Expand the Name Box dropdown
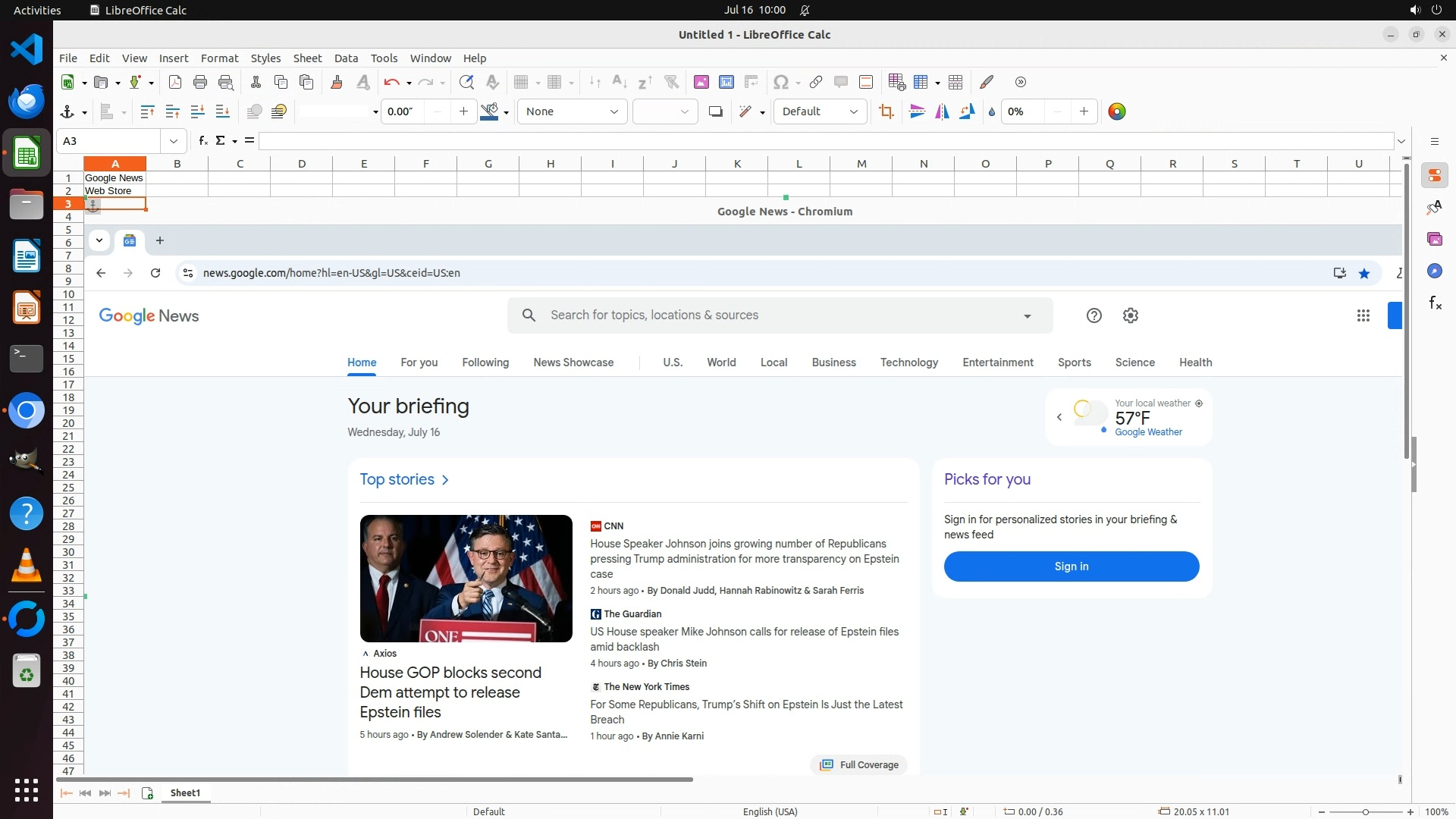The height and width of the screenshot is (819, 1456). pyautogui.click(x=174, y=141)
